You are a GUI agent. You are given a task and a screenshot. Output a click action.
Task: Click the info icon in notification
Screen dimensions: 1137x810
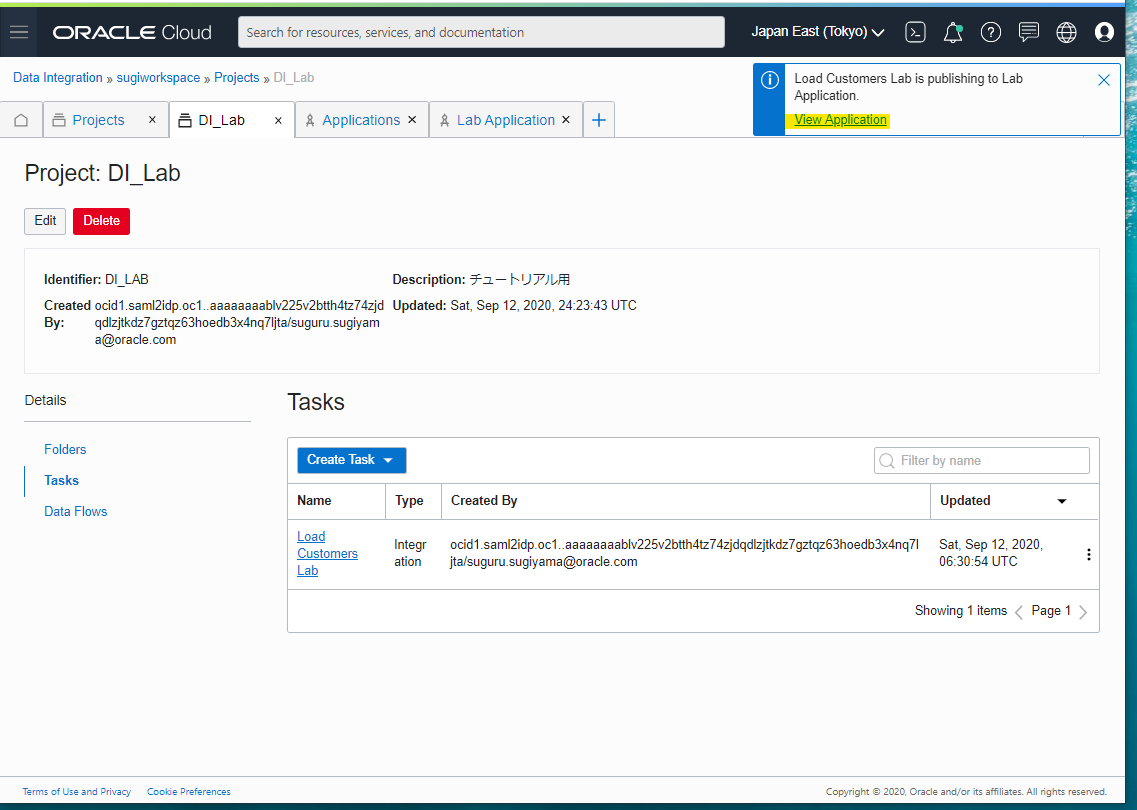coord(769,80)
